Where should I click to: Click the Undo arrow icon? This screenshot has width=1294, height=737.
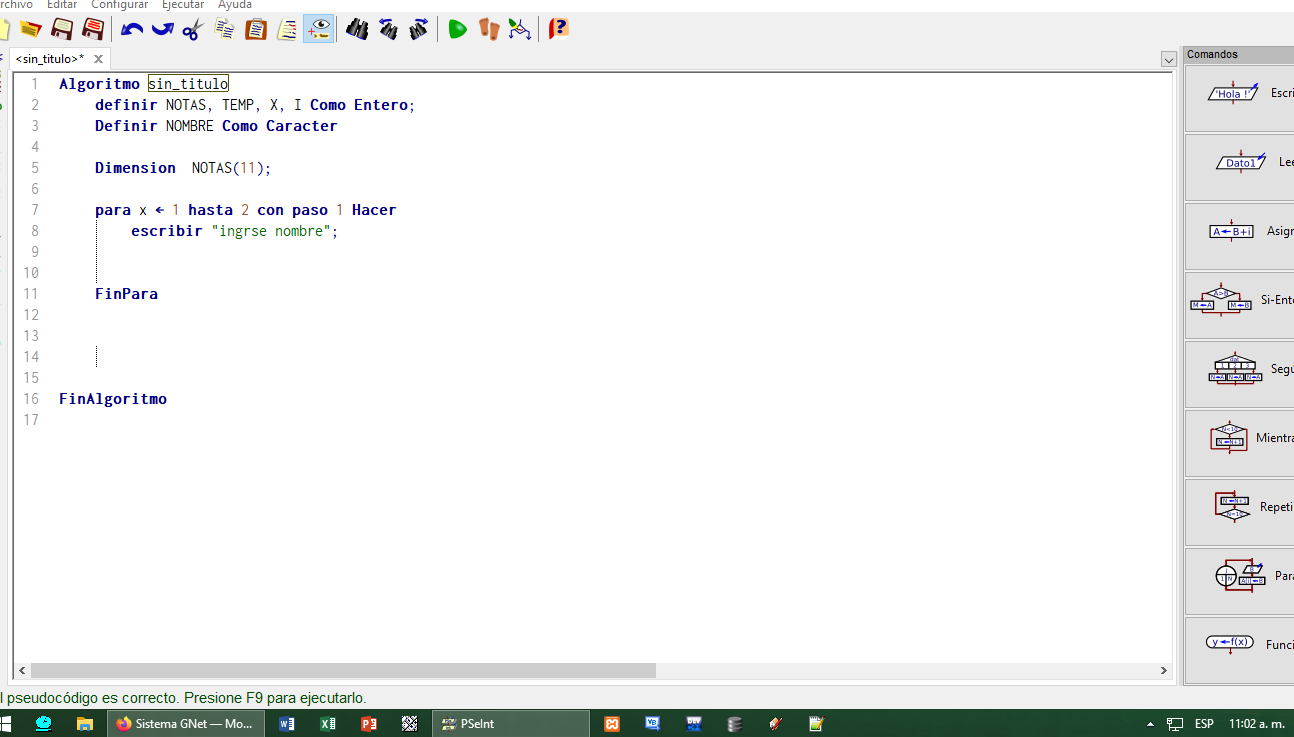click(x=132, y=29)
